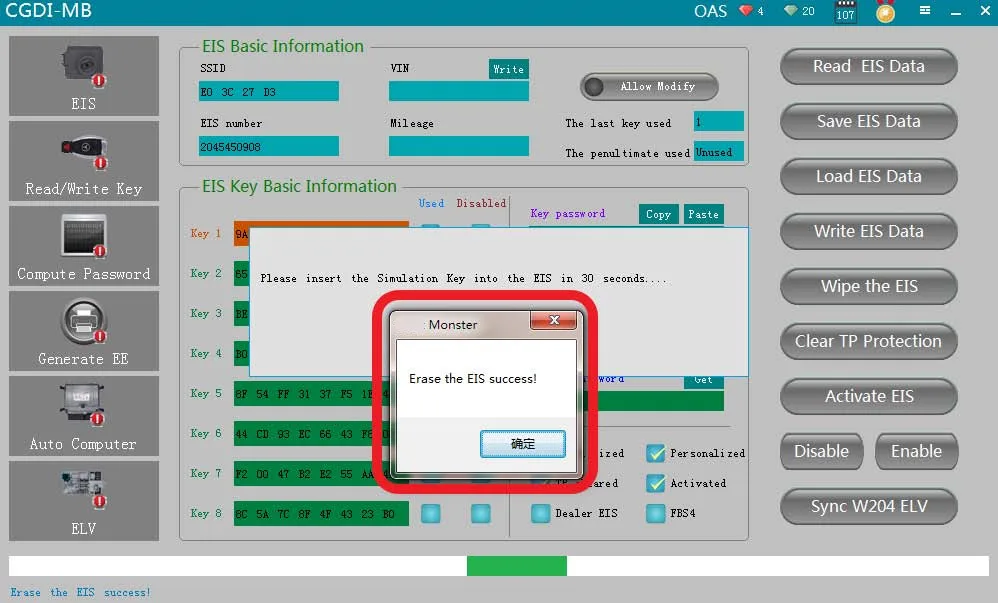Click the Key 2 row label

206,273
